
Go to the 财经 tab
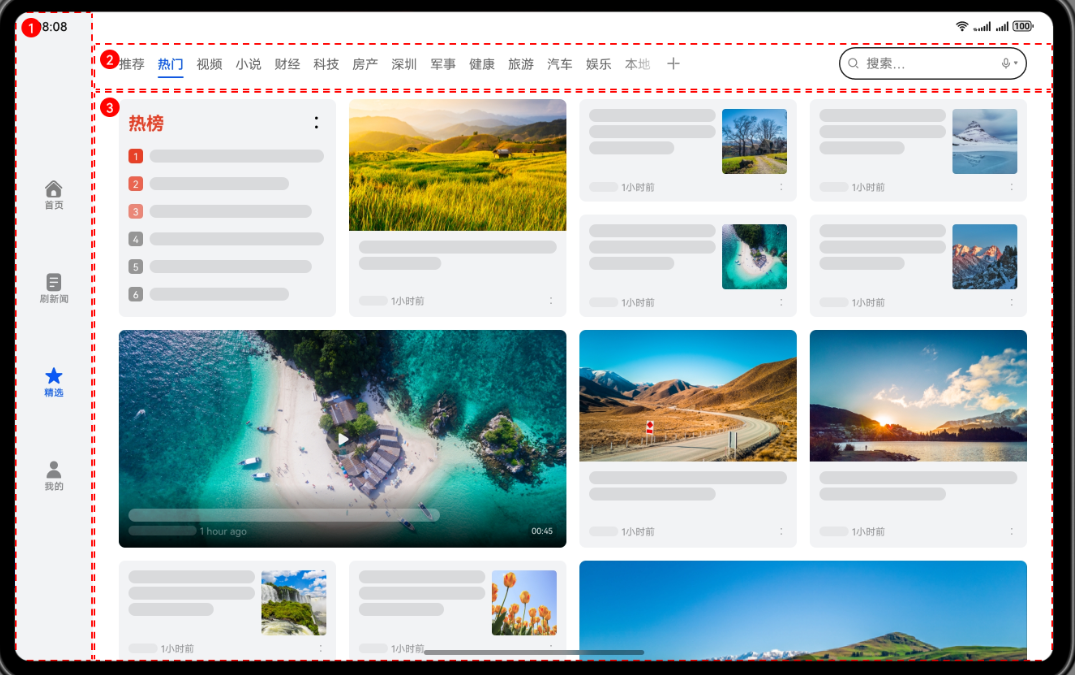pyautogui.click(x=287, y=64)
